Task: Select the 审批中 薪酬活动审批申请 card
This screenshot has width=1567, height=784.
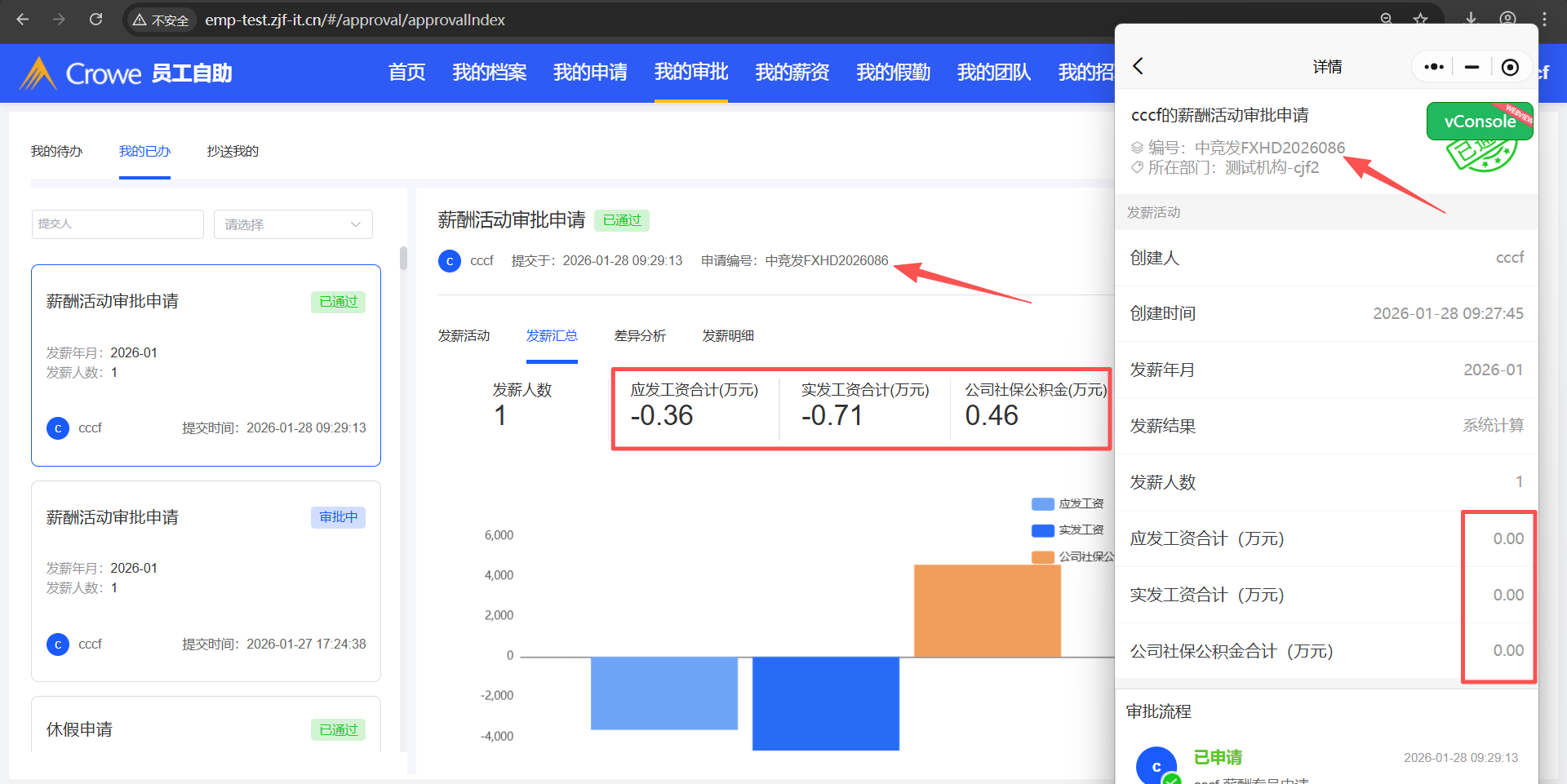Action: (x=206, y=580)
